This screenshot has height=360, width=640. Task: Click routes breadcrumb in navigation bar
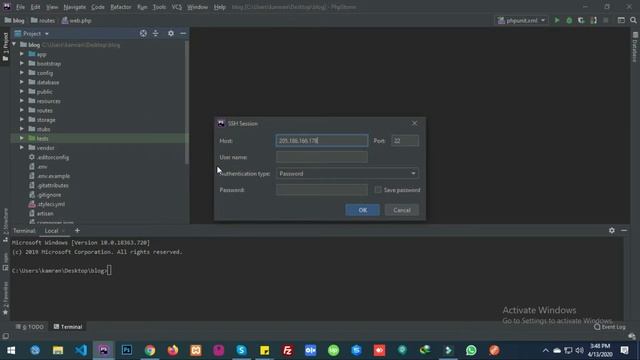point(42,20)
